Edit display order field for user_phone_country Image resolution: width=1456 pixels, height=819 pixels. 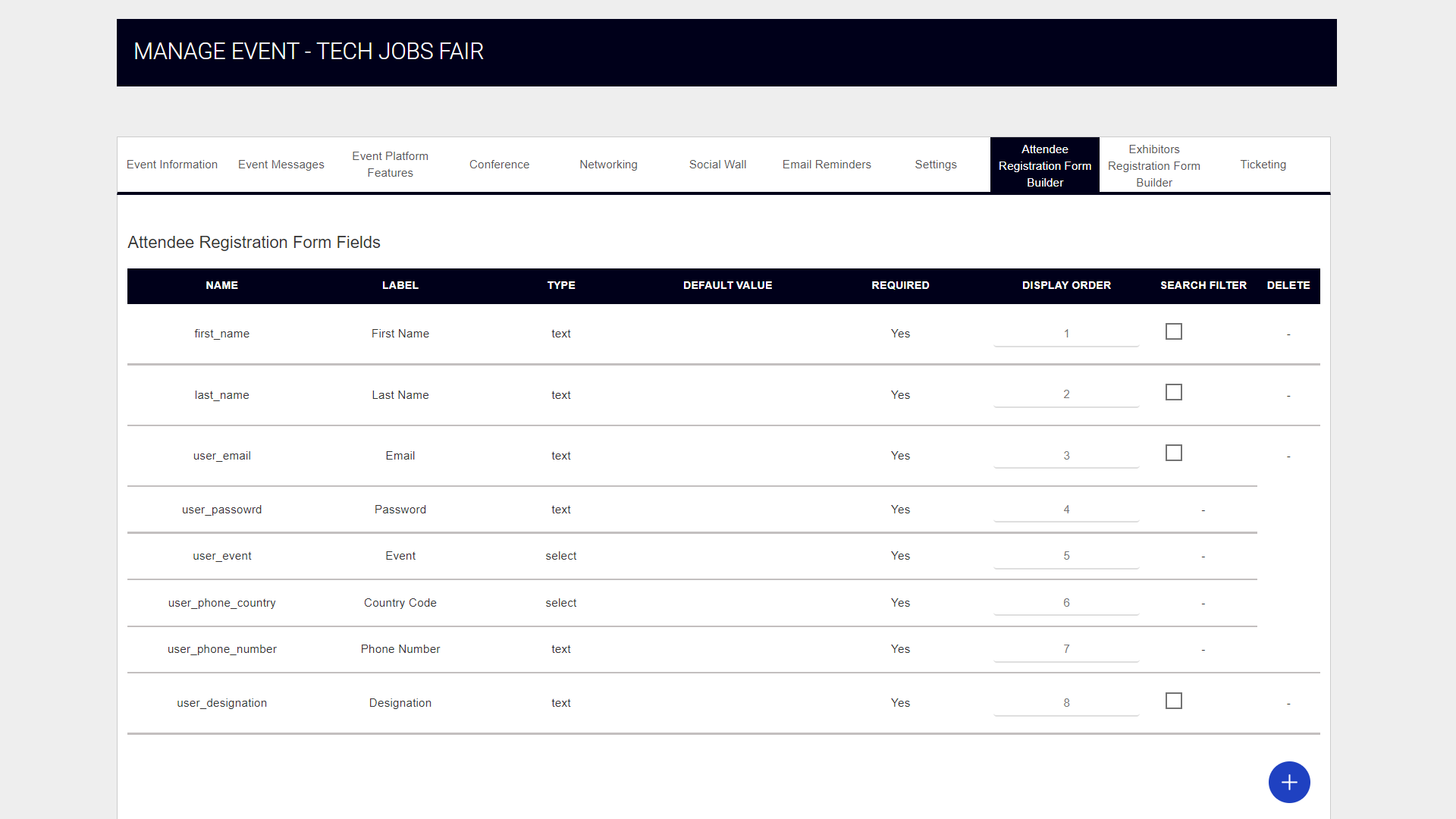[x=1066, y=603]
